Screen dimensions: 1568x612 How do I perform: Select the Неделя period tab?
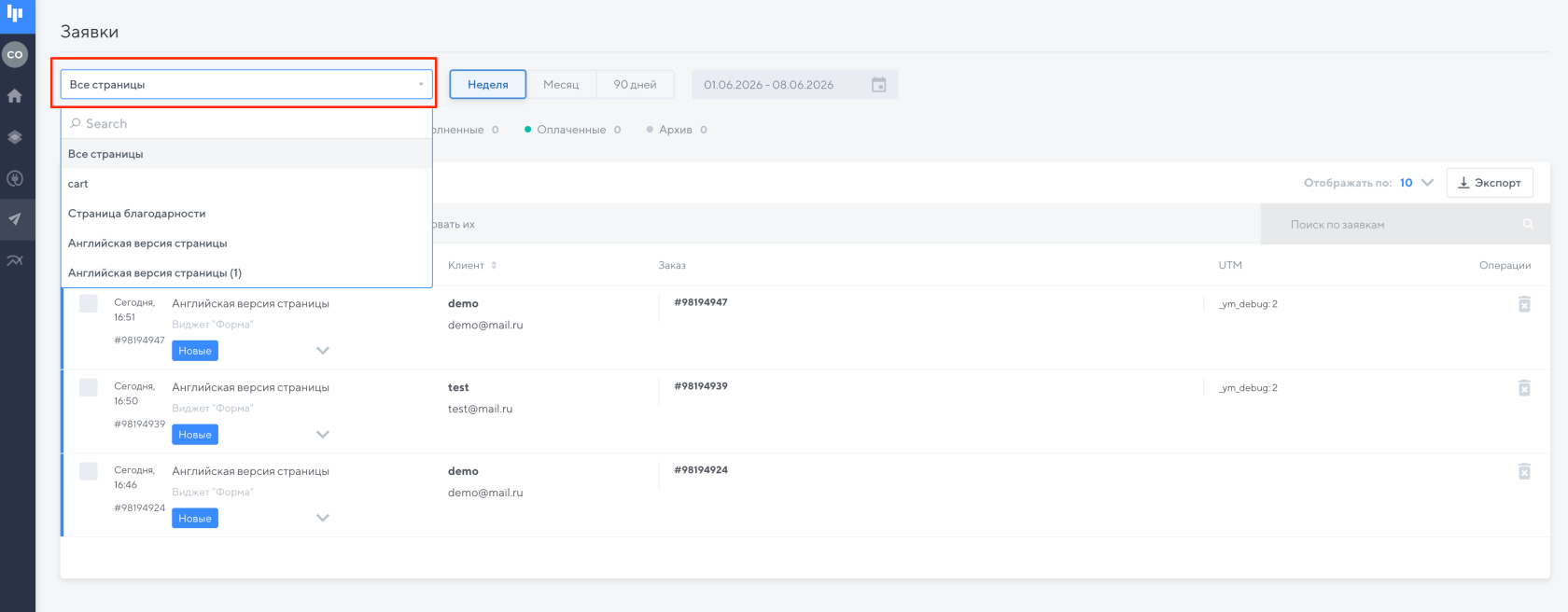click(x=488, y=85)
